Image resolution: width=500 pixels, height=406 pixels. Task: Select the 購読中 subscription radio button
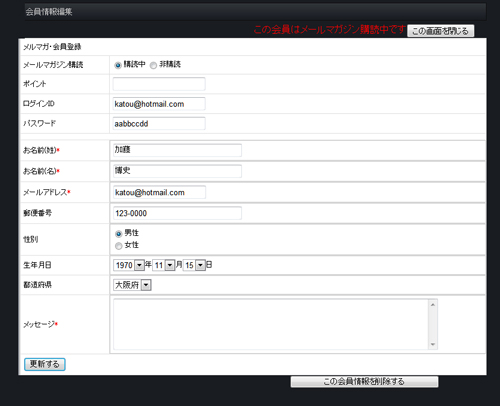(118, 65)
